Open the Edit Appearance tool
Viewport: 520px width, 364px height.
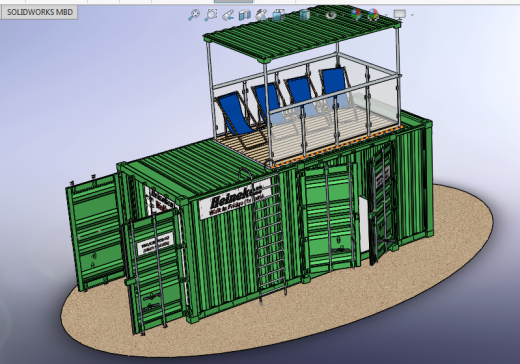click(356, 15)
